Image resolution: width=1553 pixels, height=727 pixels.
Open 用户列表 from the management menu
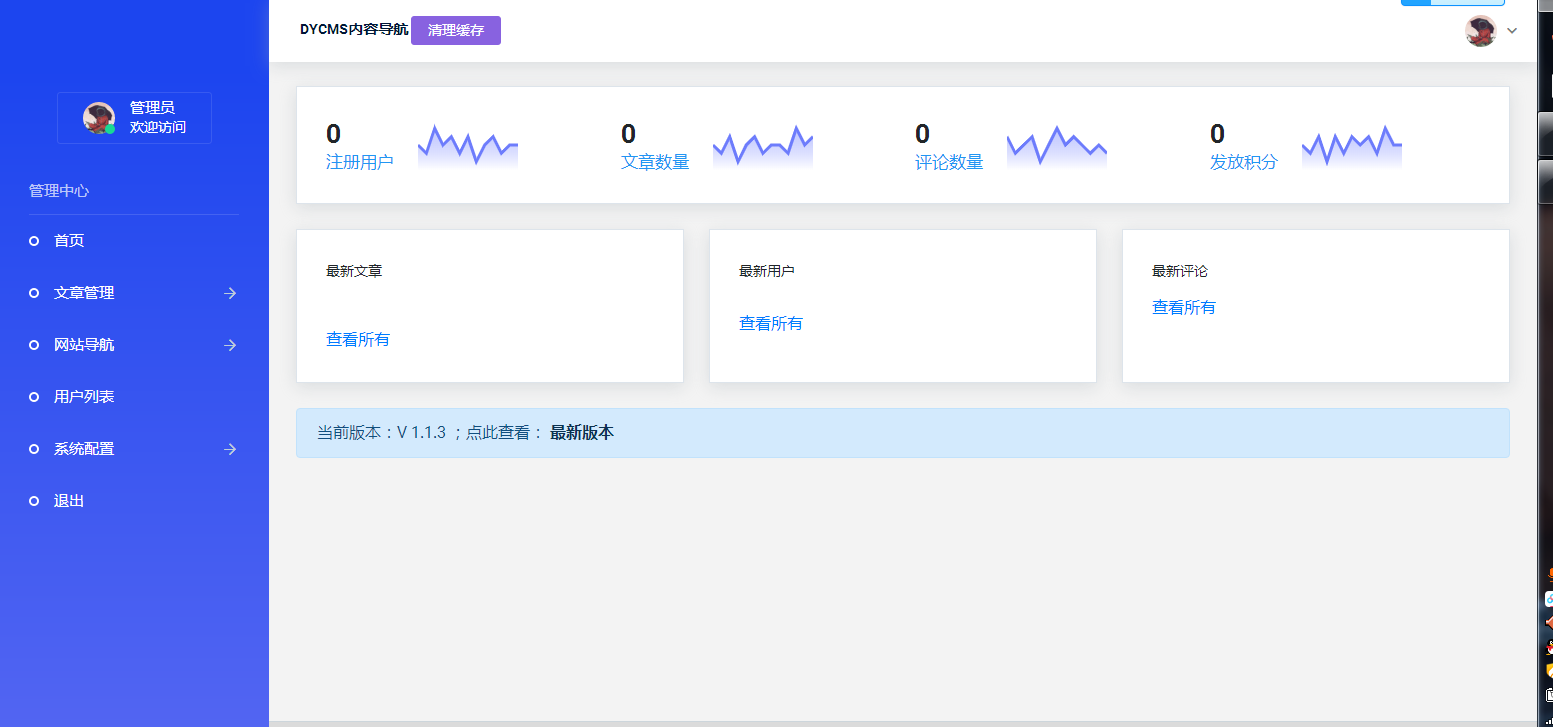85,397
